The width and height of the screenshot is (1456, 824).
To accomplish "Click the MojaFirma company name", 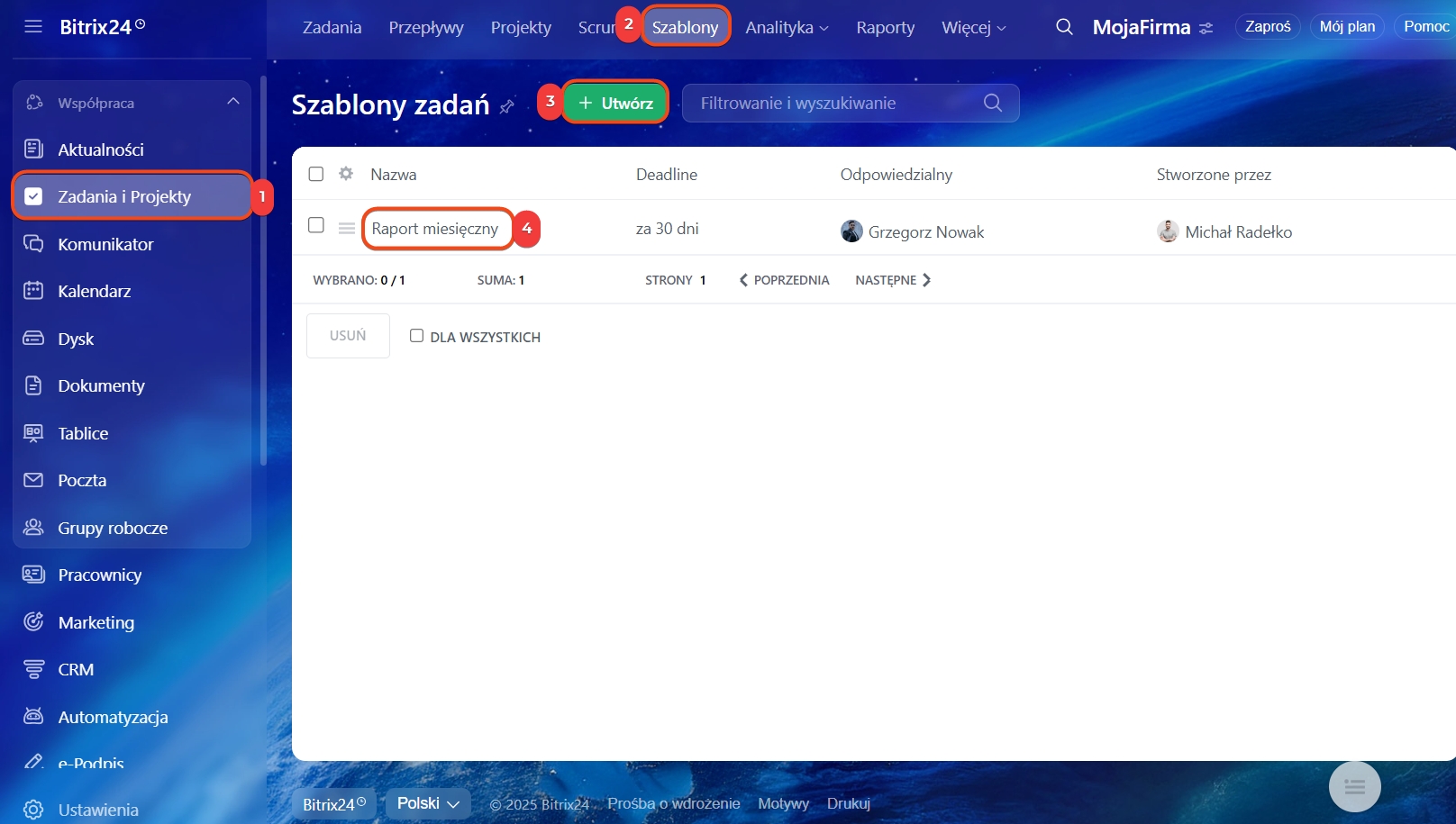I will [1142, 28].
